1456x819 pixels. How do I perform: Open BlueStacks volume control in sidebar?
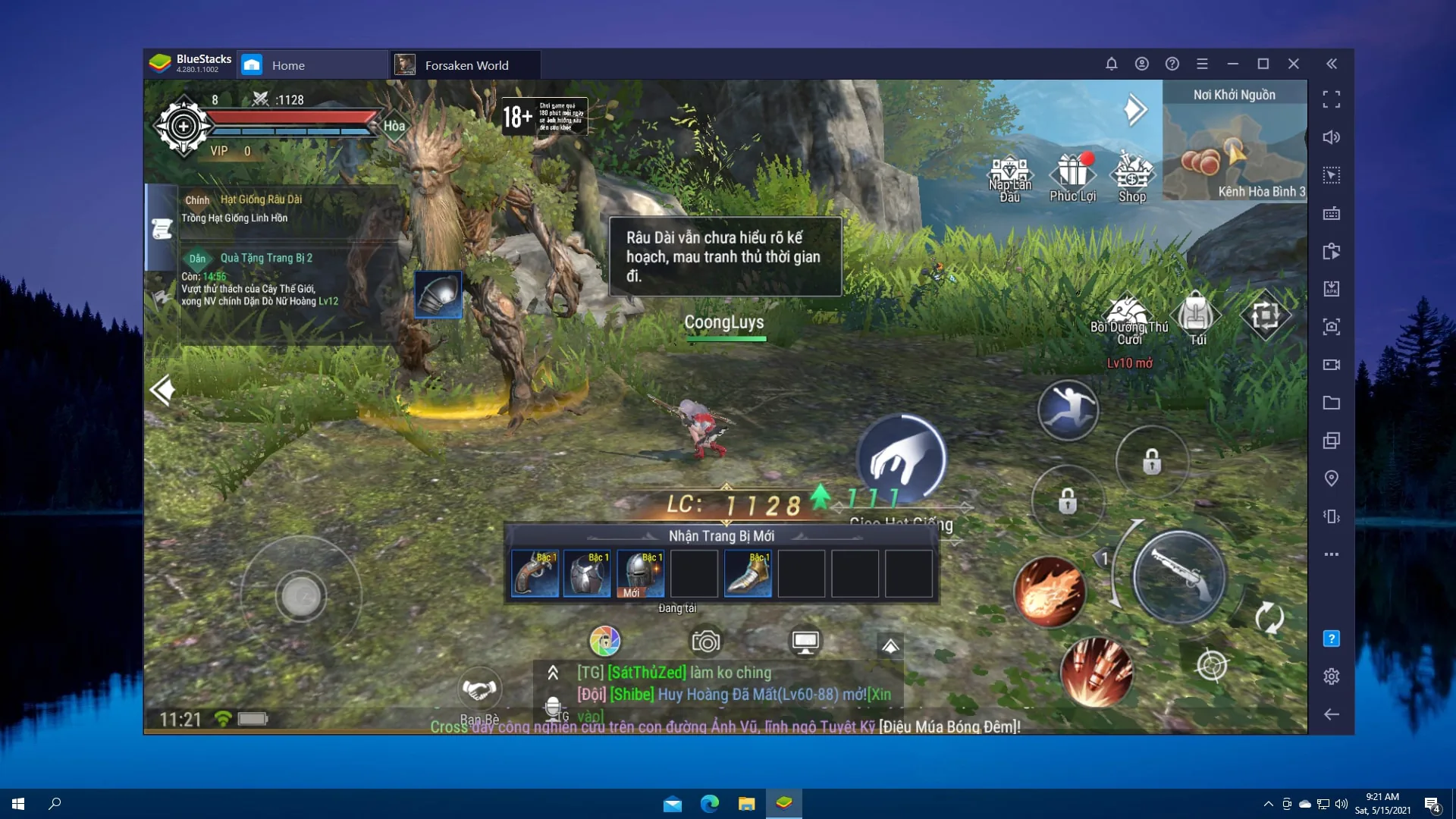(x=1331, y=137)
